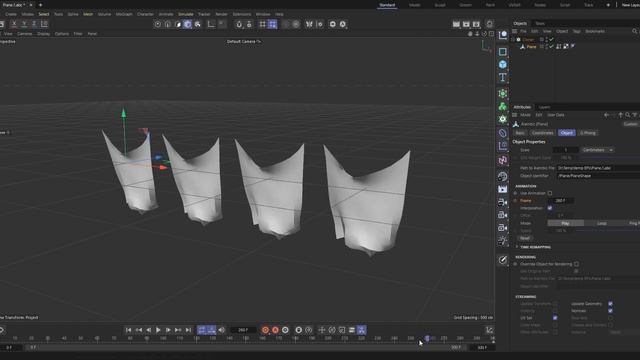The width and height of the screenshot is (640, 360).
Task: Select the Basic attribute tab
Action: point(520,133)
